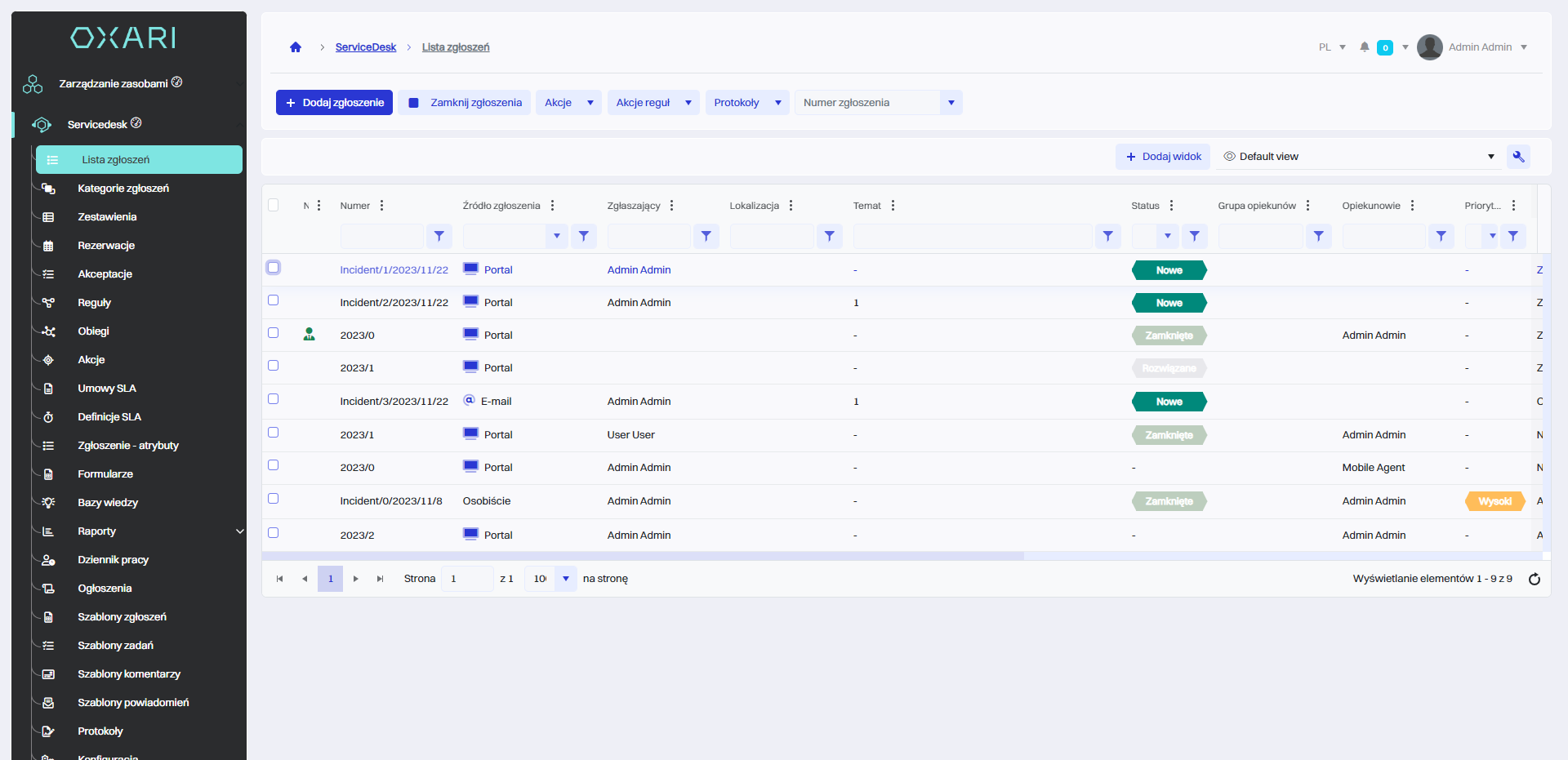The image size is (1568, 760).
Task: Open notifications bell icon
Action: click(1364, 47)
